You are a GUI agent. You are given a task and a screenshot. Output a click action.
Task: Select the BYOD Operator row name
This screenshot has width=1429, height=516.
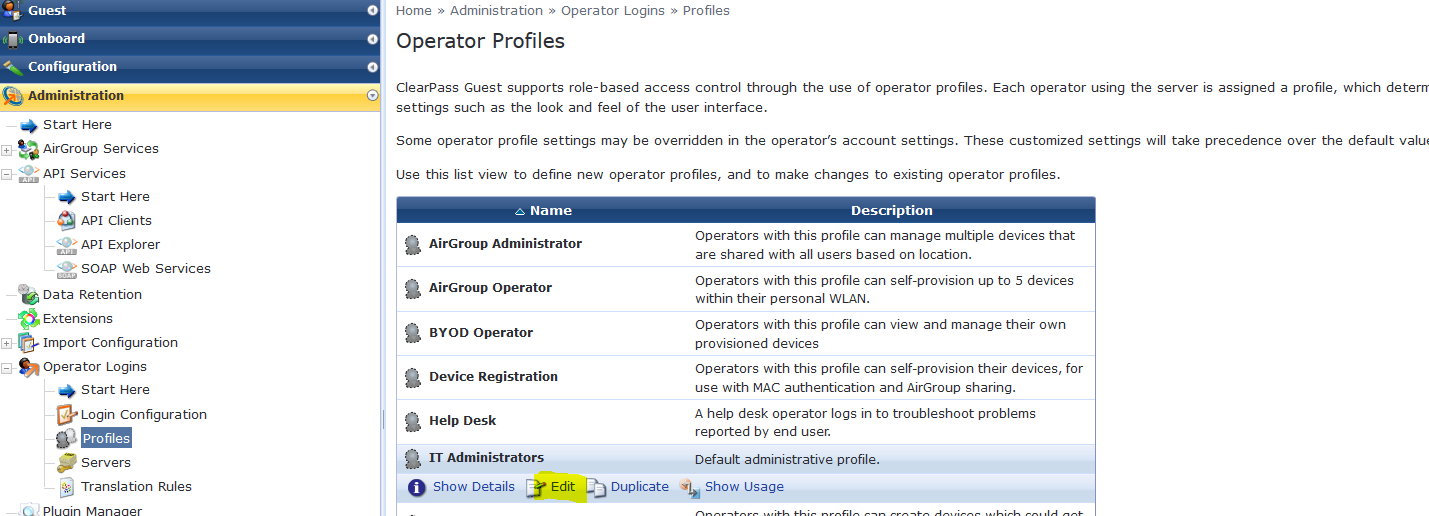[481, 333]
